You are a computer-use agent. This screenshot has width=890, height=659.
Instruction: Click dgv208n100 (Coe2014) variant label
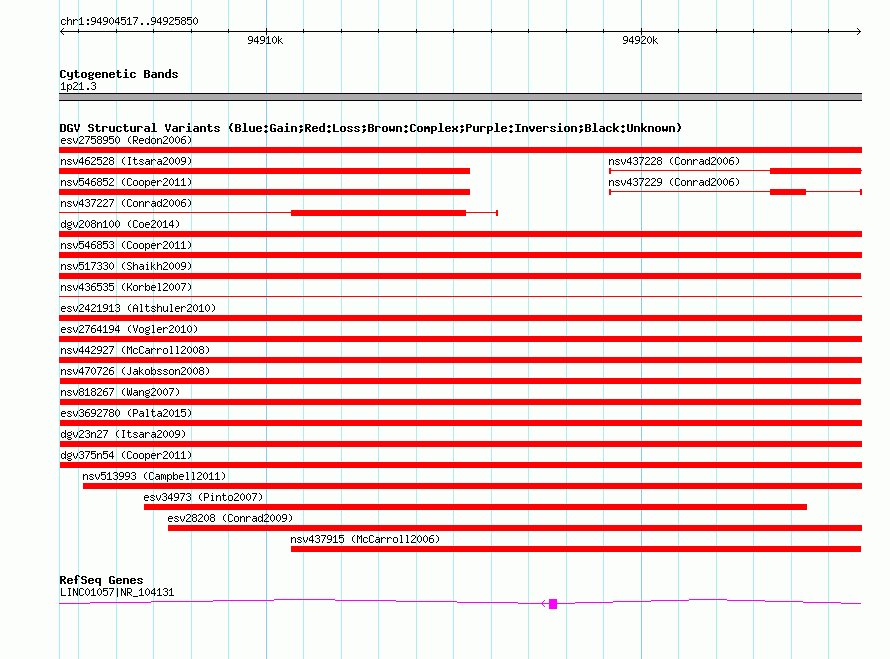120,224
